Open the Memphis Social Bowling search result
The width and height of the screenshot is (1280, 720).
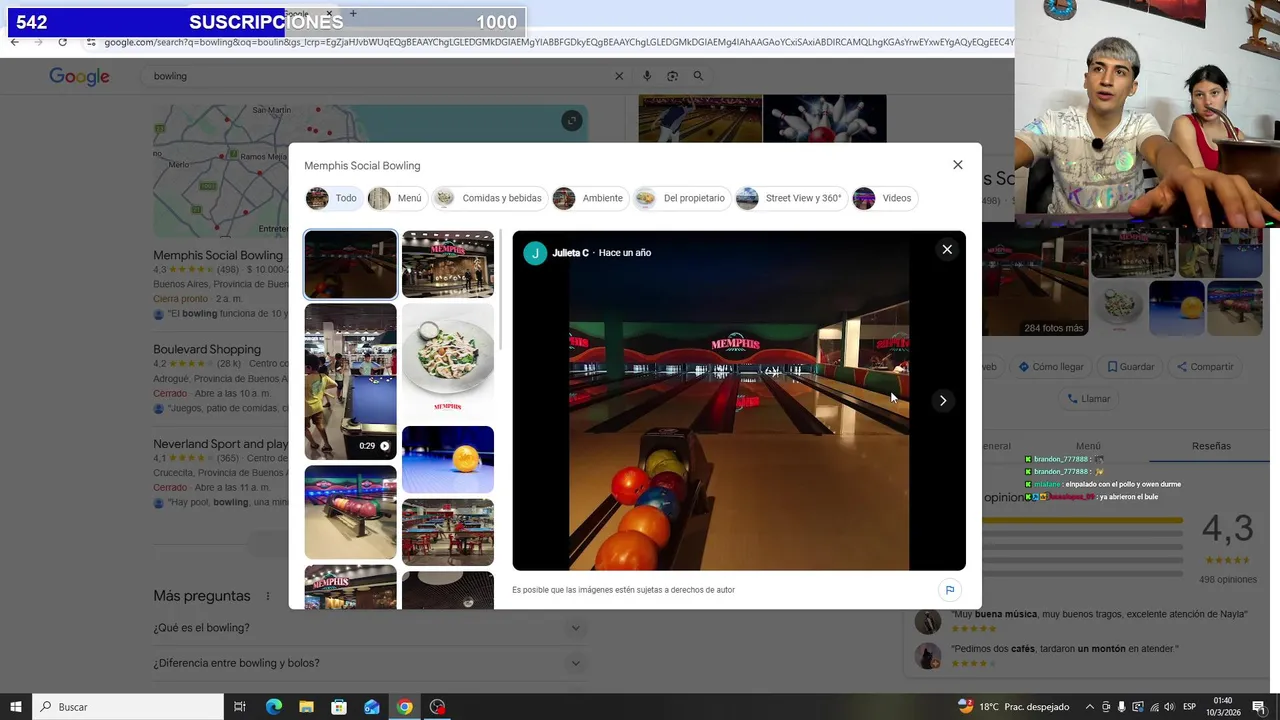(x=218, y=255)
